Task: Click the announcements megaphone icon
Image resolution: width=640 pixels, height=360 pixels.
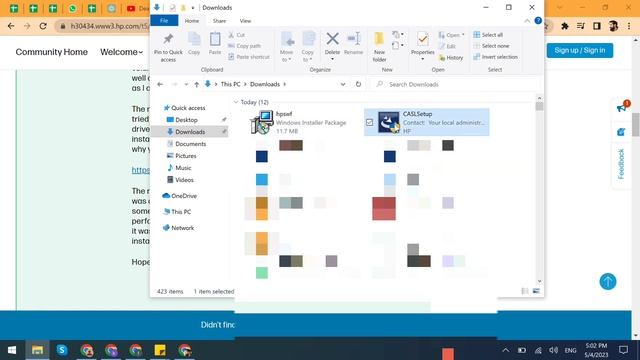Action: point(622,107)
